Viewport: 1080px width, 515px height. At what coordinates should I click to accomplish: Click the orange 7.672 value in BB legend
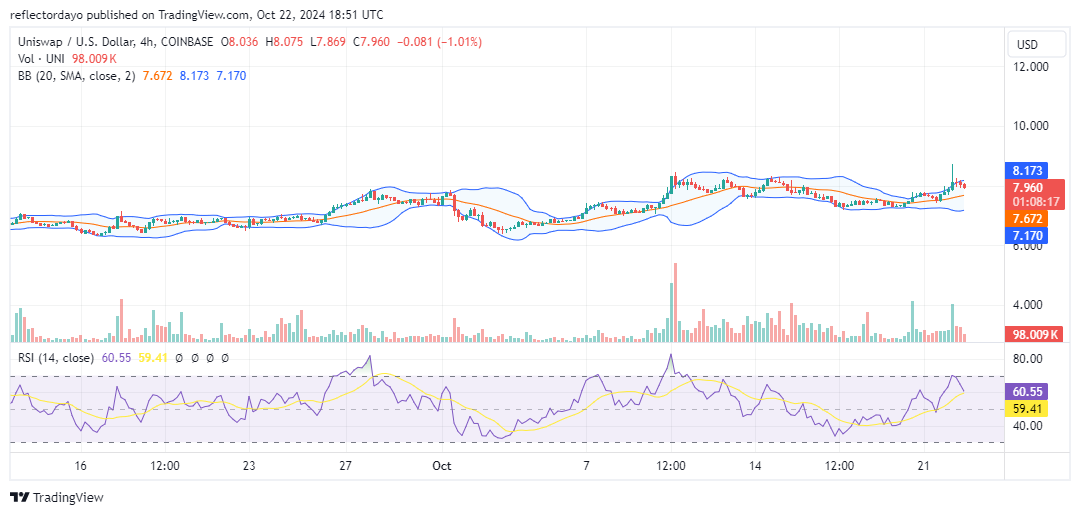157,75
